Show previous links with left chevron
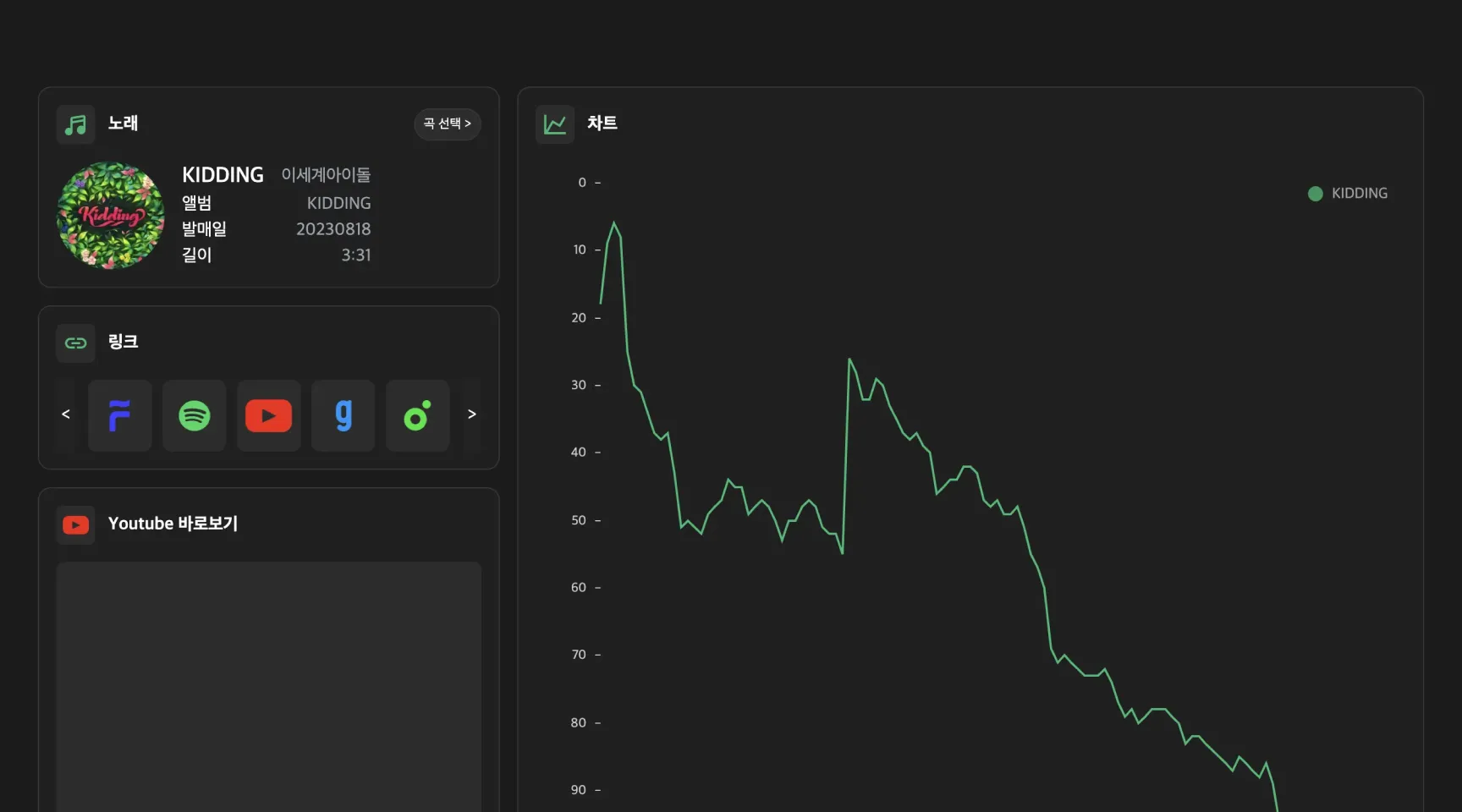The image size is (1462, 812). pyautogui.click(x=66, y=414)
